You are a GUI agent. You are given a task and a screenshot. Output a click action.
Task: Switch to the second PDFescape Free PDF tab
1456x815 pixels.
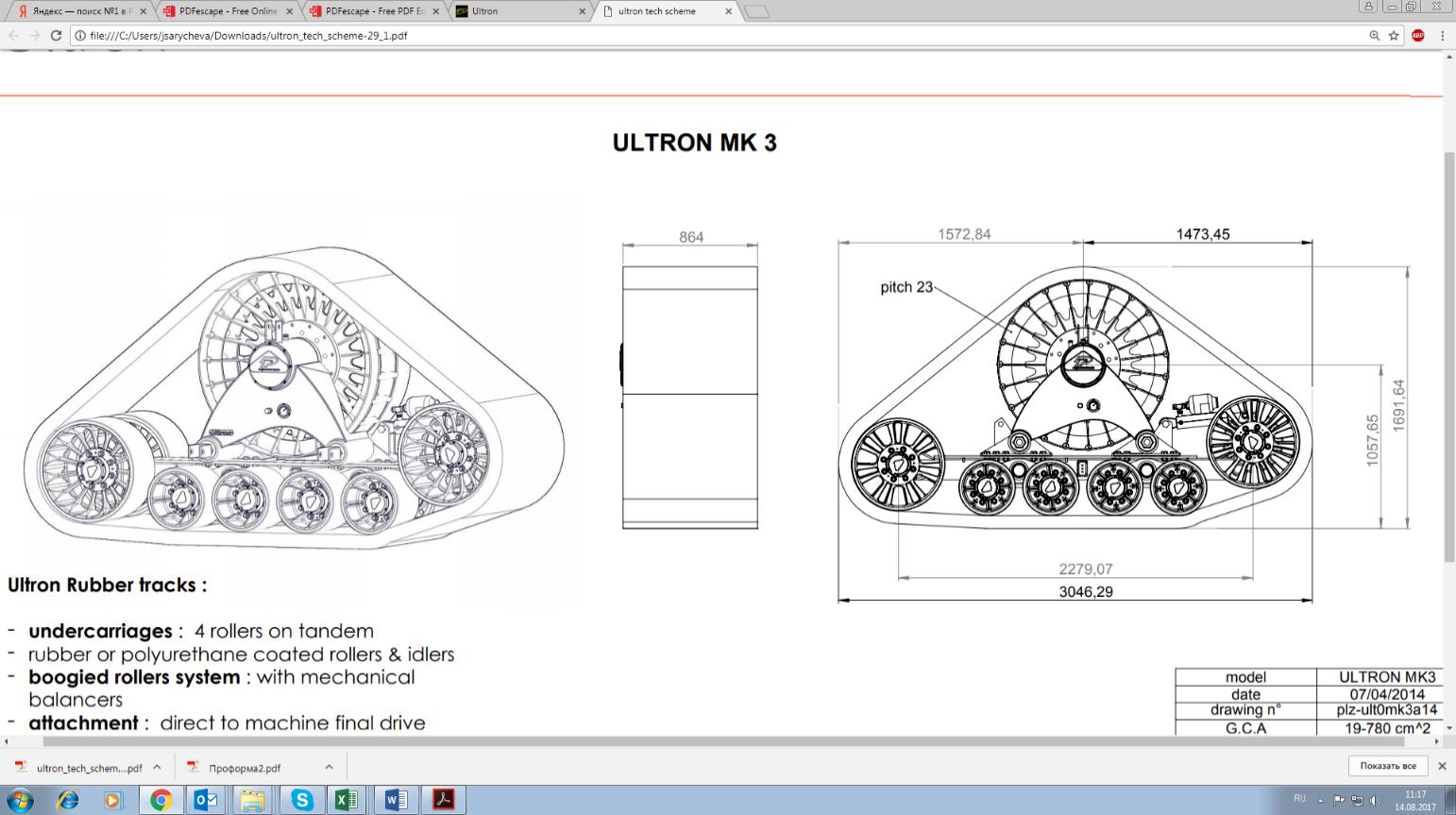coord(373,11)
